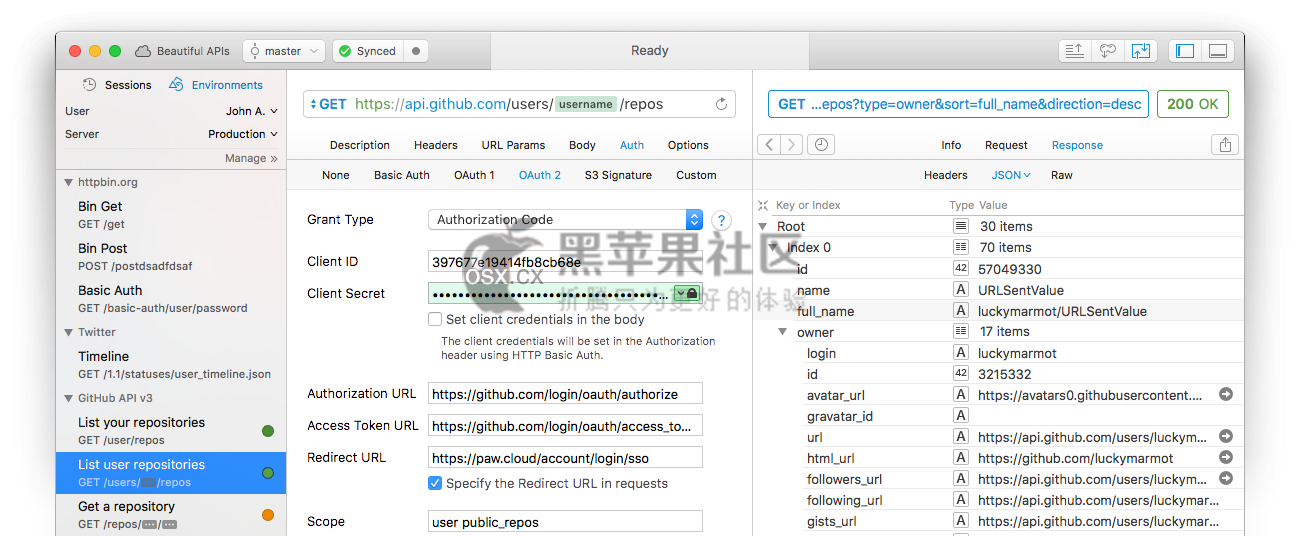Click the string type icon for login row

(961, 353)
